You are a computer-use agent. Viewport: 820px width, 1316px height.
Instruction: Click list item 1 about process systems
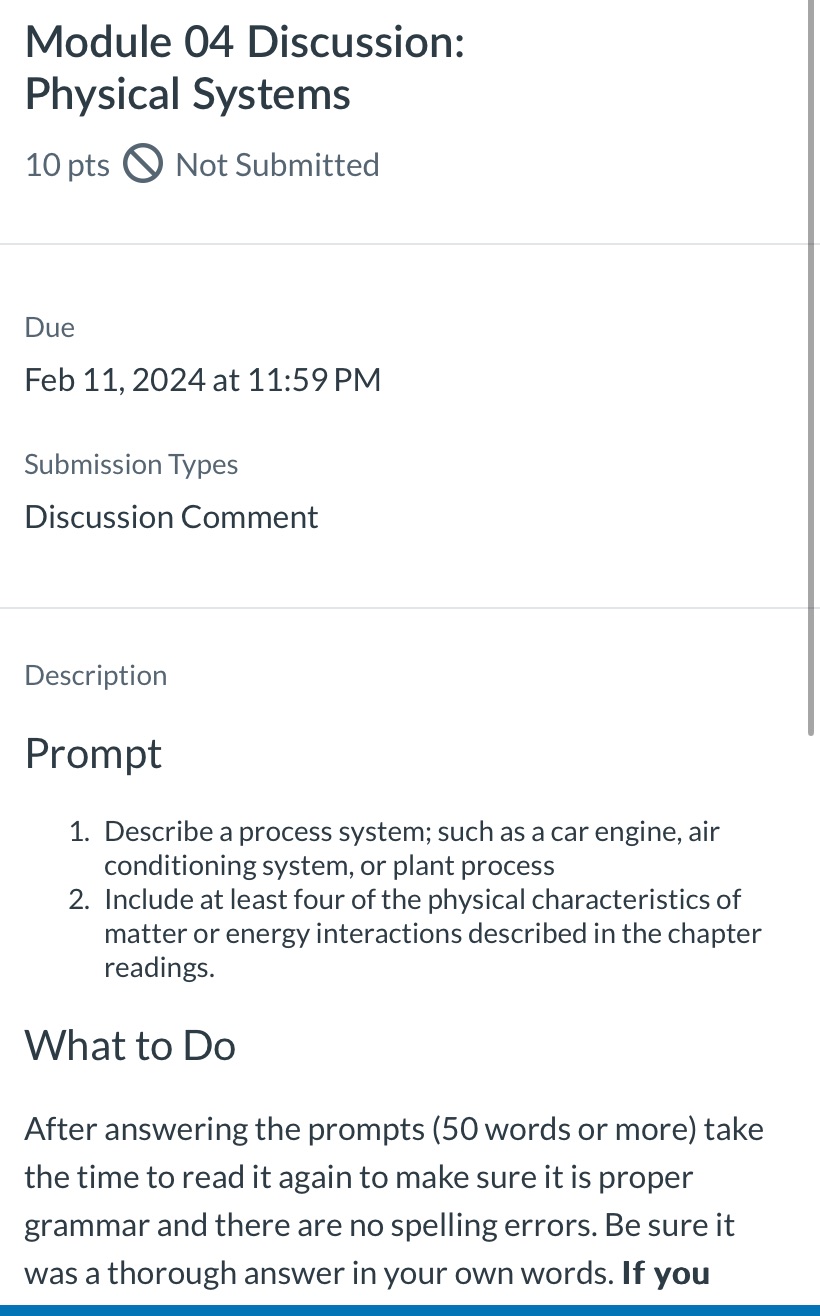412,847
